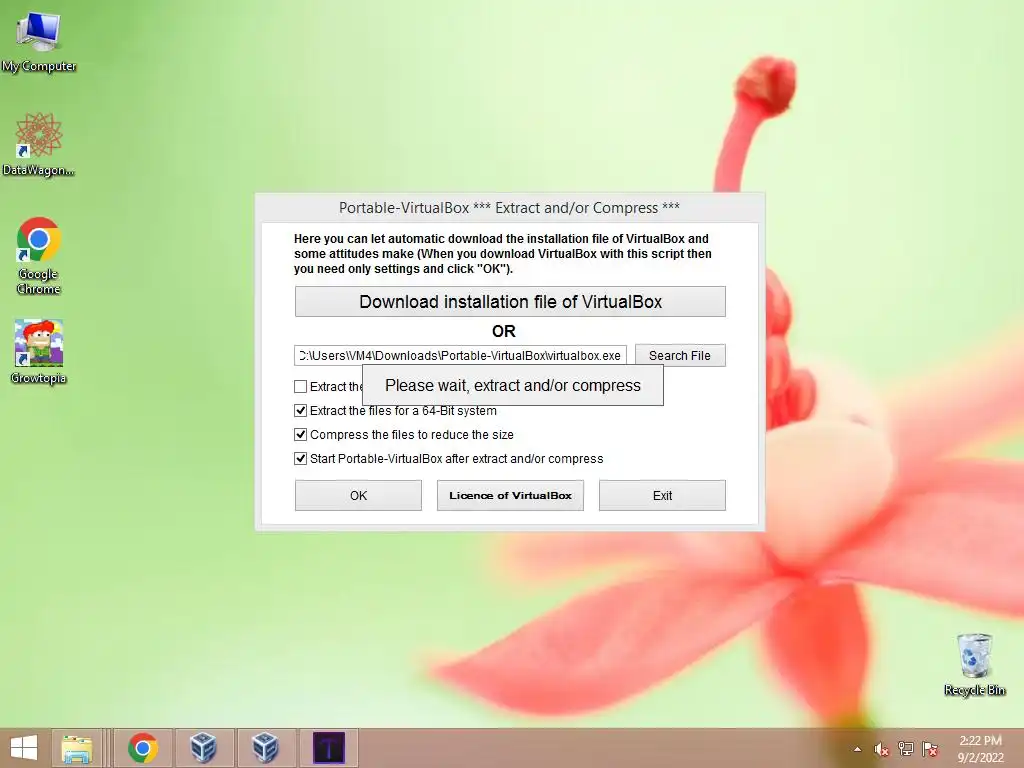Toggle Extract the files for 64-Bit system
1024x768 pixels.
tap(300, 411)
